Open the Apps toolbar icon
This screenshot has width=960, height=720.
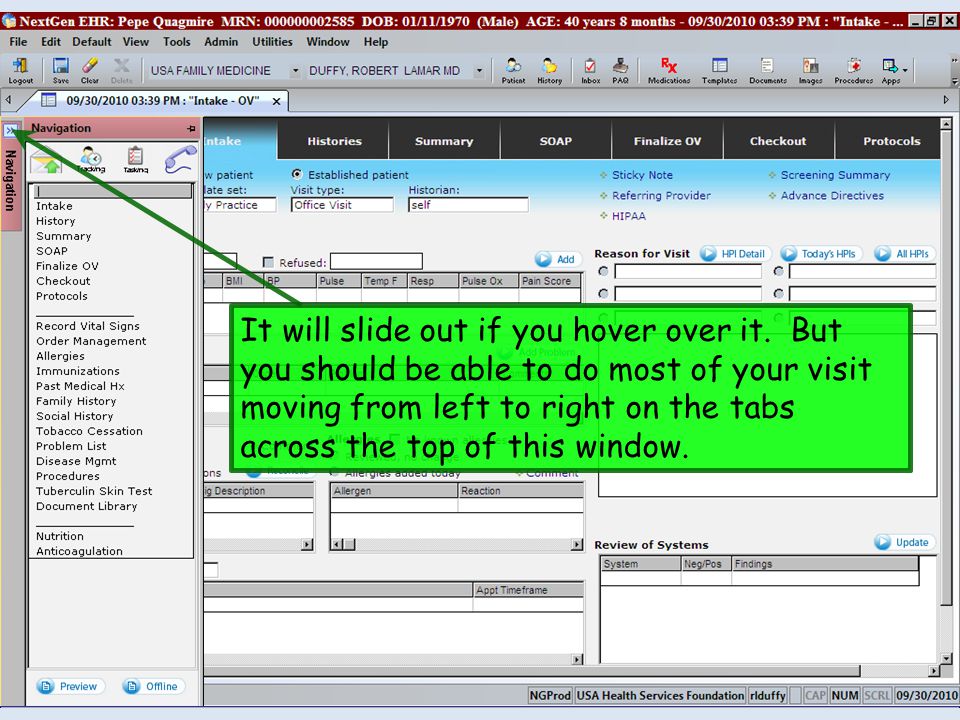pyautogui.click(x=890, y=71)
